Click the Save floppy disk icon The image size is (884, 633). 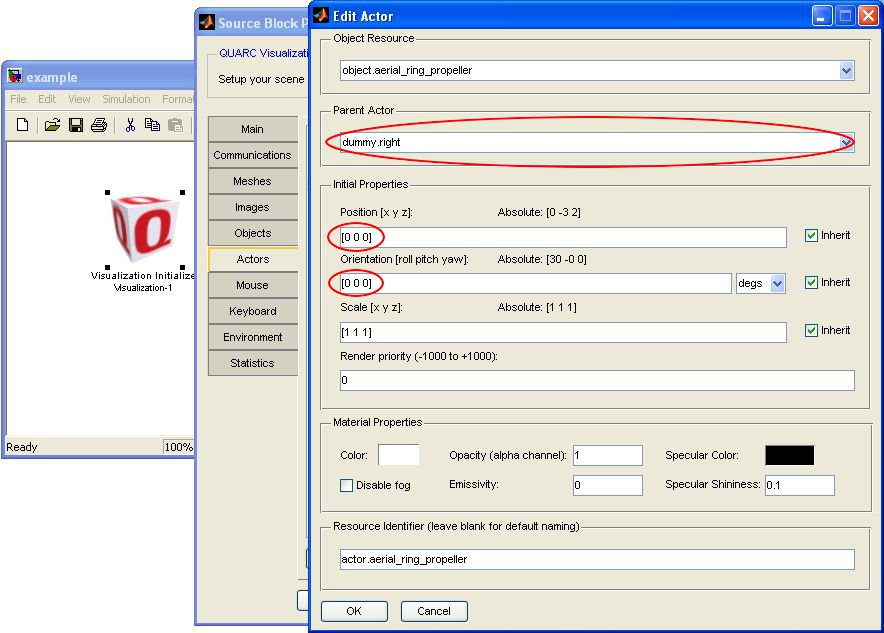75,125
